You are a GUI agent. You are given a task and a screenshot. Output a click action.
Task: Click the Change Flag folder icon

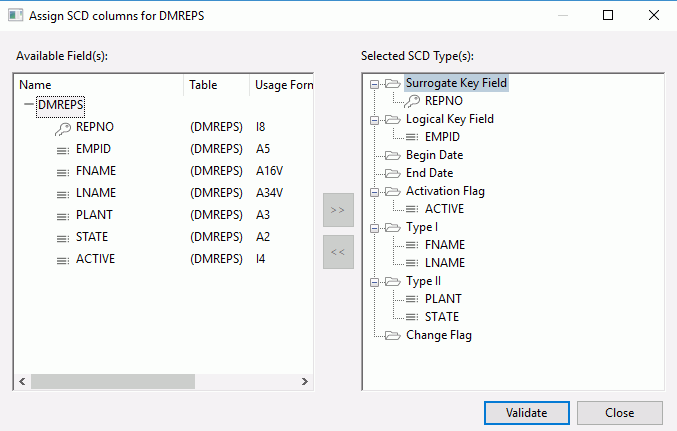392,336
